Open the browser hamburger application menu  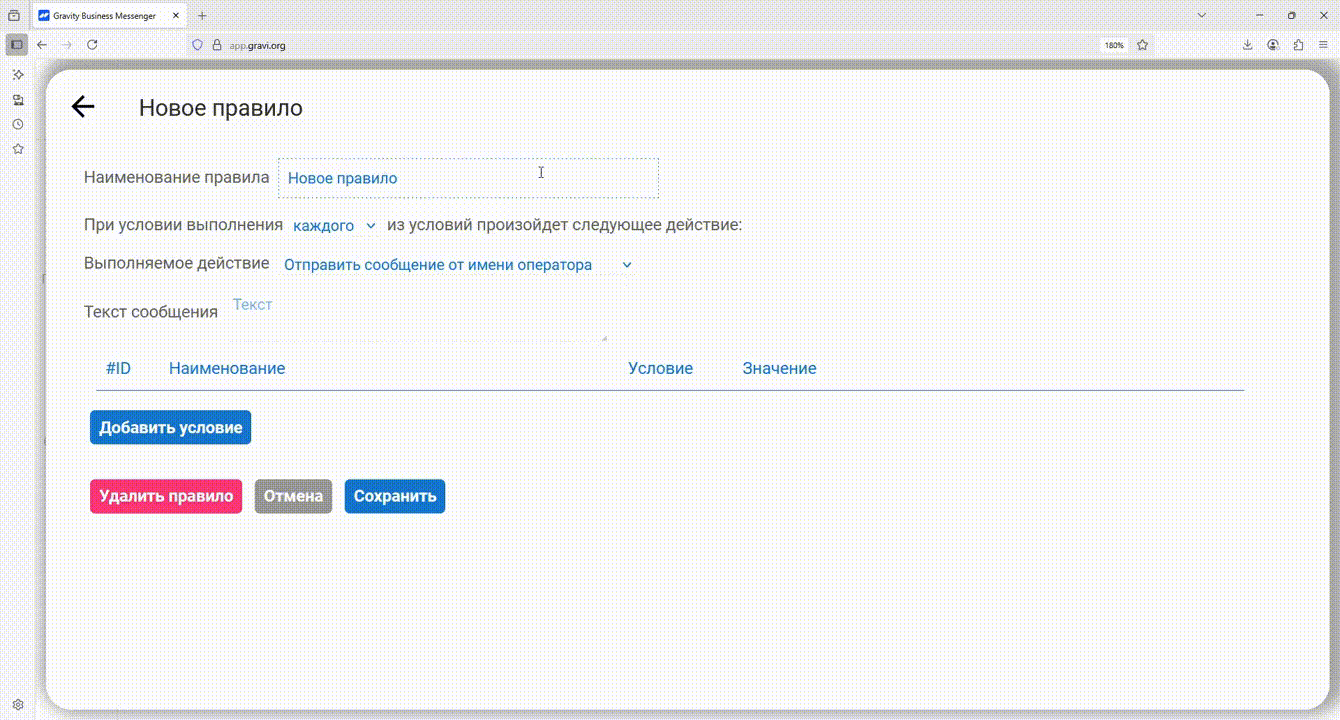click(1323, 45)
